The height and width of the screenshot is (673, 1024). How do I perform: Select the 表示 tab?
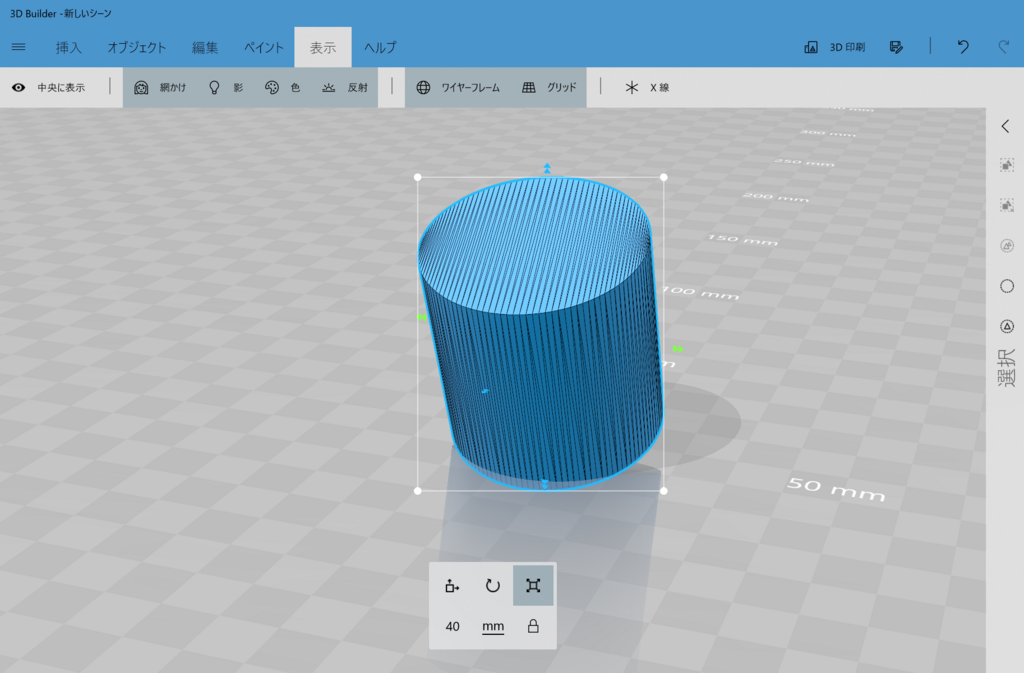pyautogui.click(x=323, y=48)
